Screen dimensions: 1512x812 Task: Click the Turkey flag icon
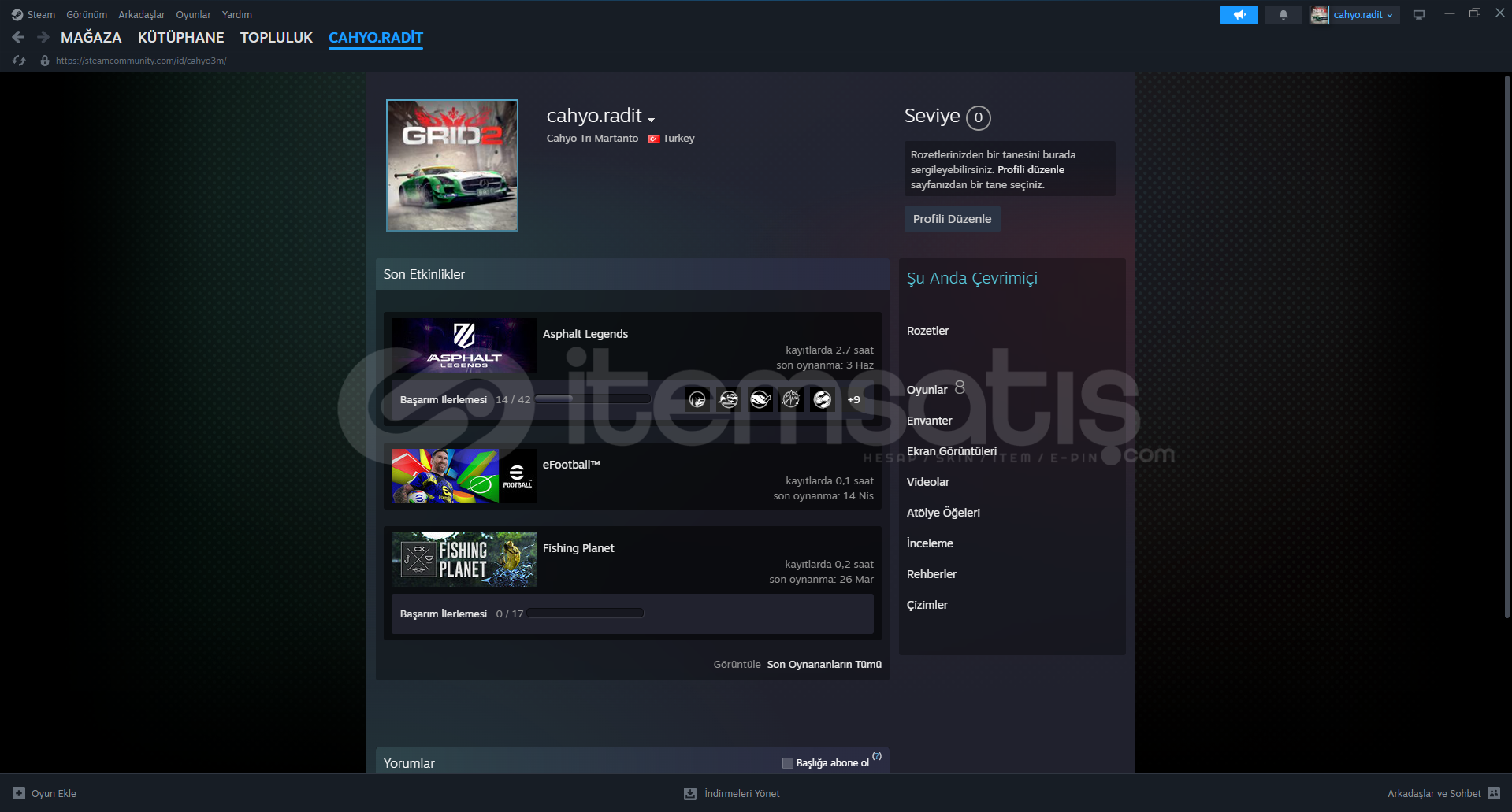coord(654,139)
